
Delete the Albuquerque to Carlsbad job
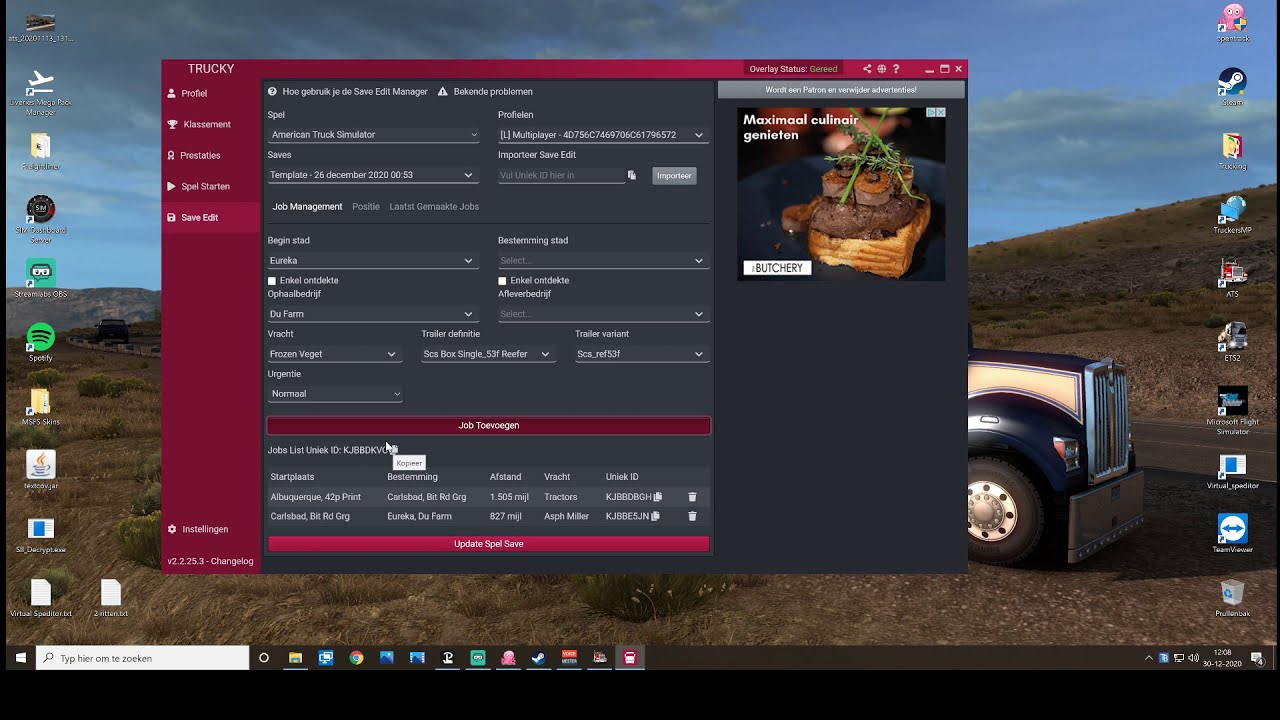(692, 497)
